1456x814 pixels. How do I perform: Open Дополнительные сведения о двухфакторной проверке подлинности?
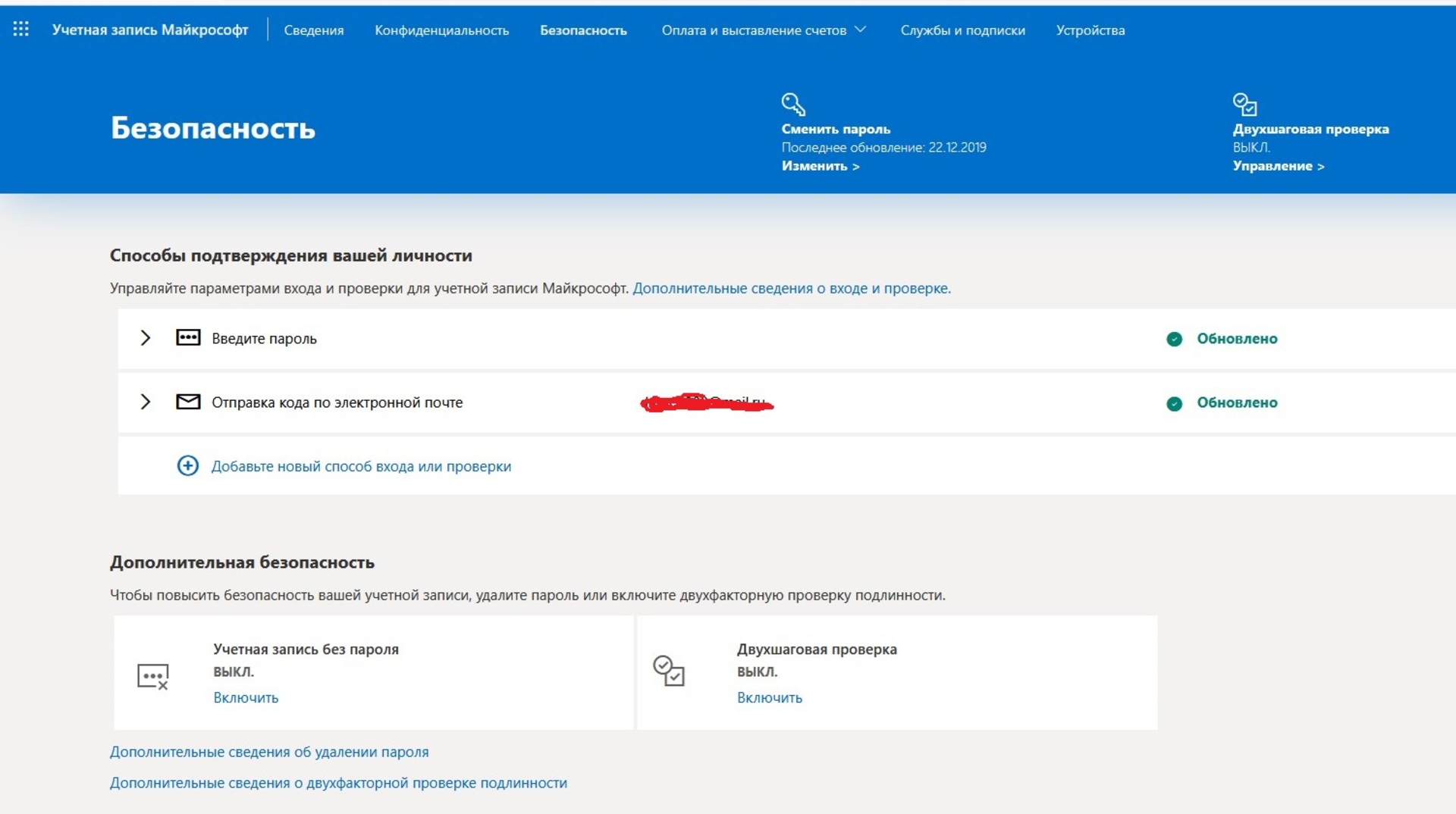point(338,783)
